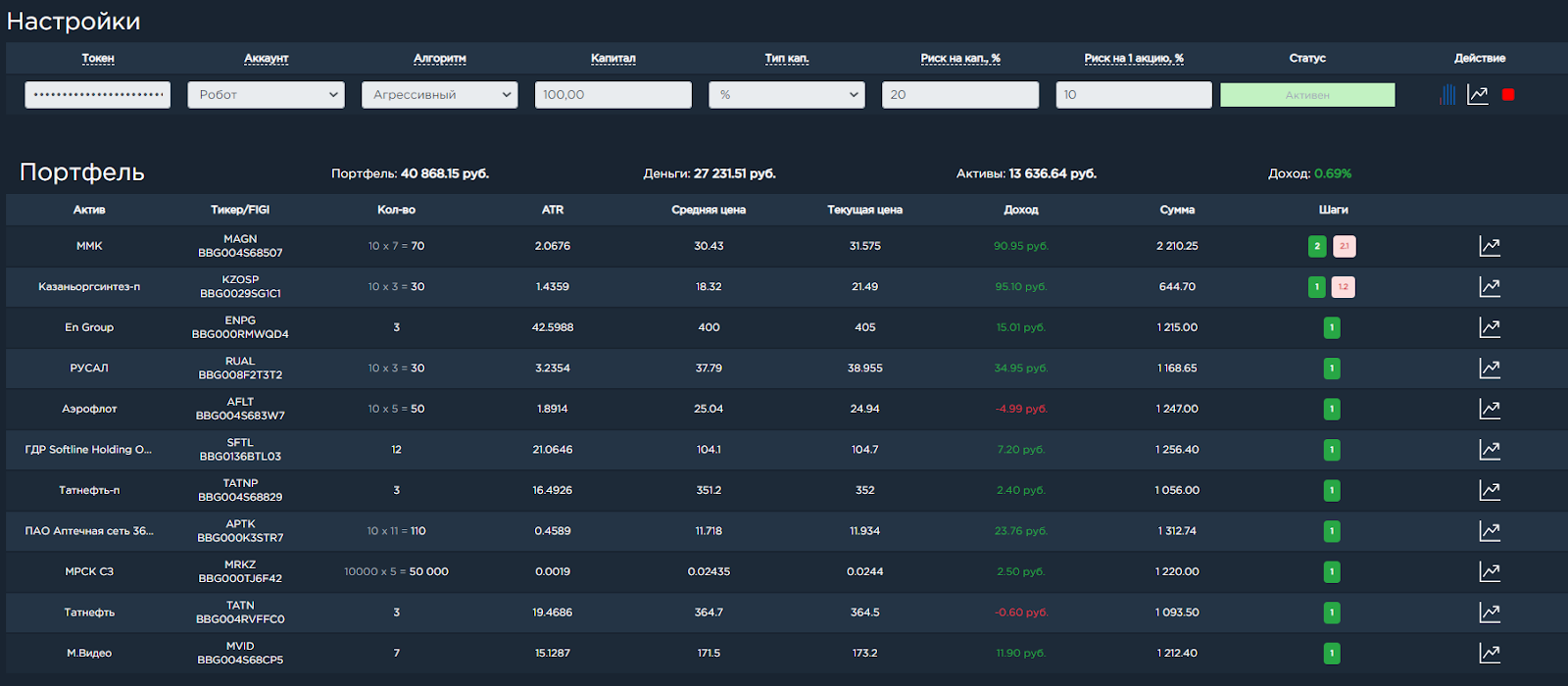Click the masked Токен password field
1568x686 pixels.
click(98, 95)
